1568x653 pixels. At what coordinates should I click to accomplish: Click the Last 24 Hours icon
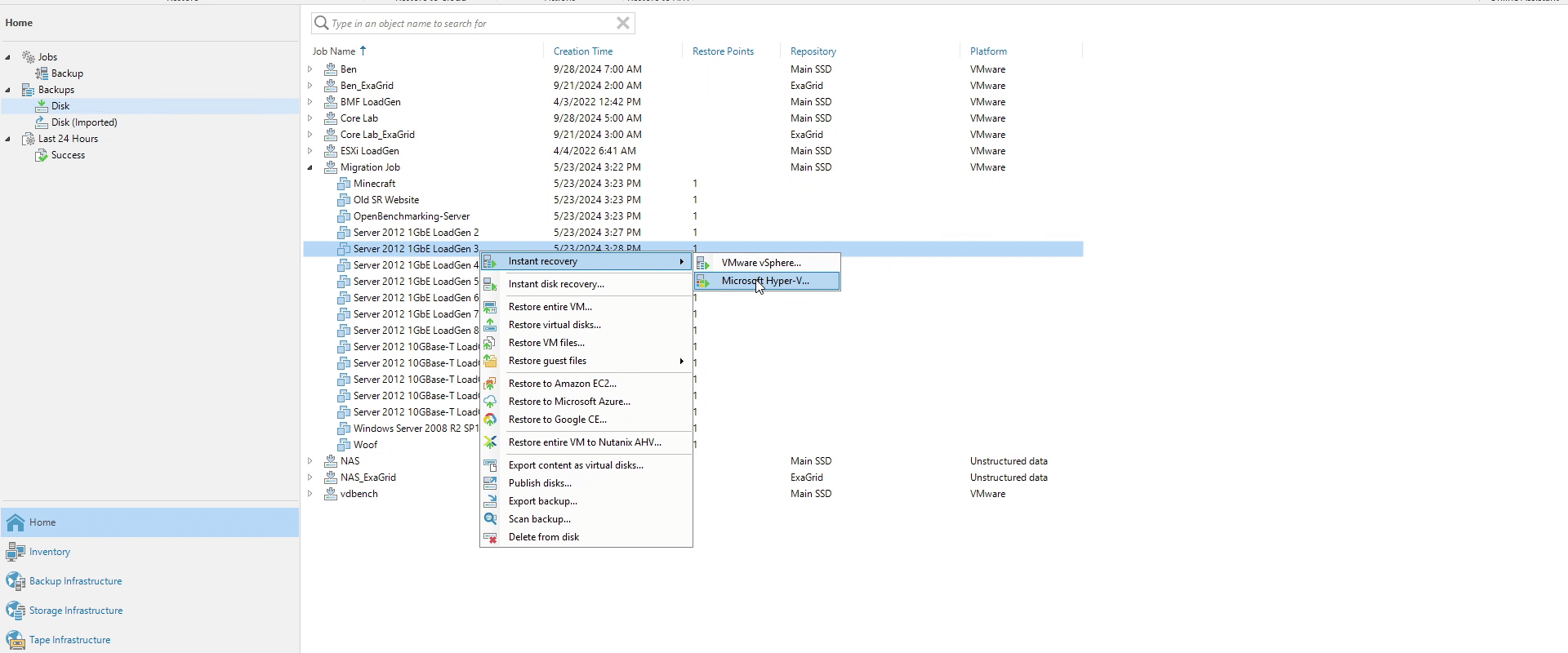28,139
